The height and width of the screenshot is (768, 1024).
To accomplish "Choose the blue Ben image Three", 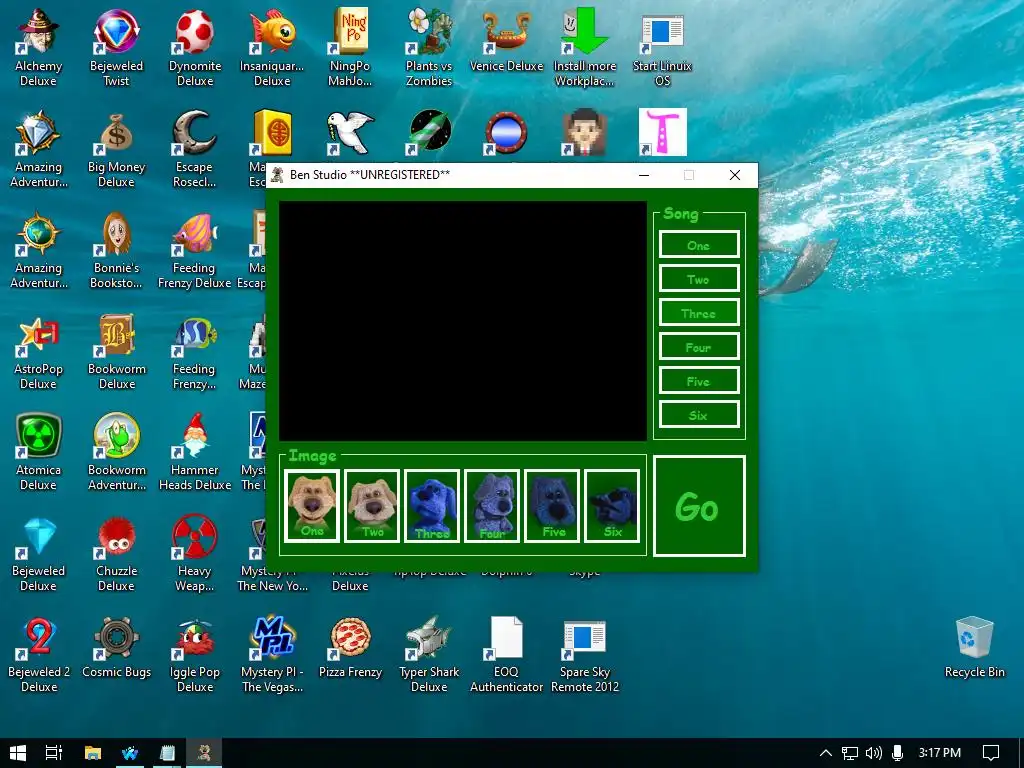I will 432,505.
